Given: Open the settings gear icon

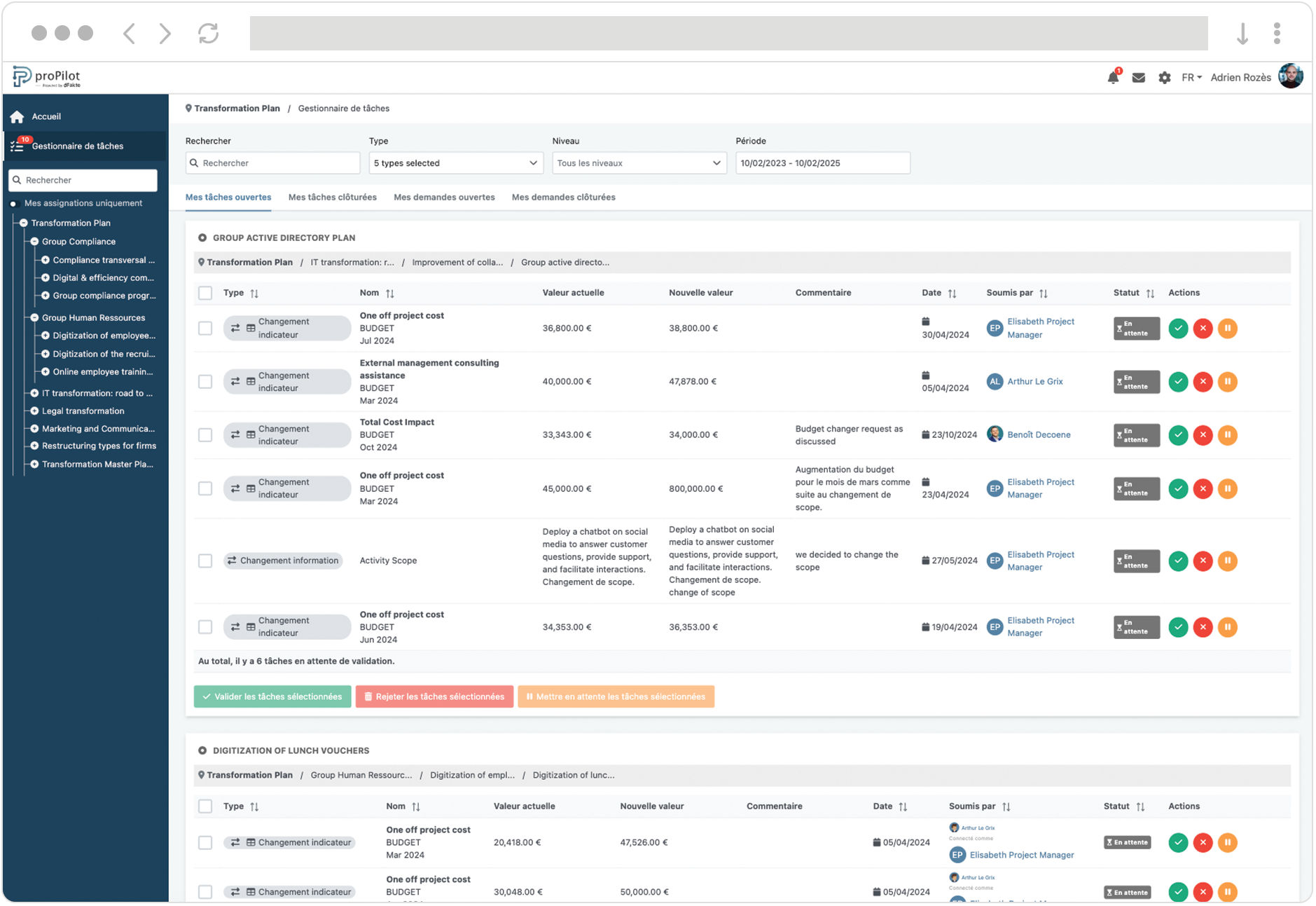Looking at the screenshot, I should click(x=1164, y=78).
